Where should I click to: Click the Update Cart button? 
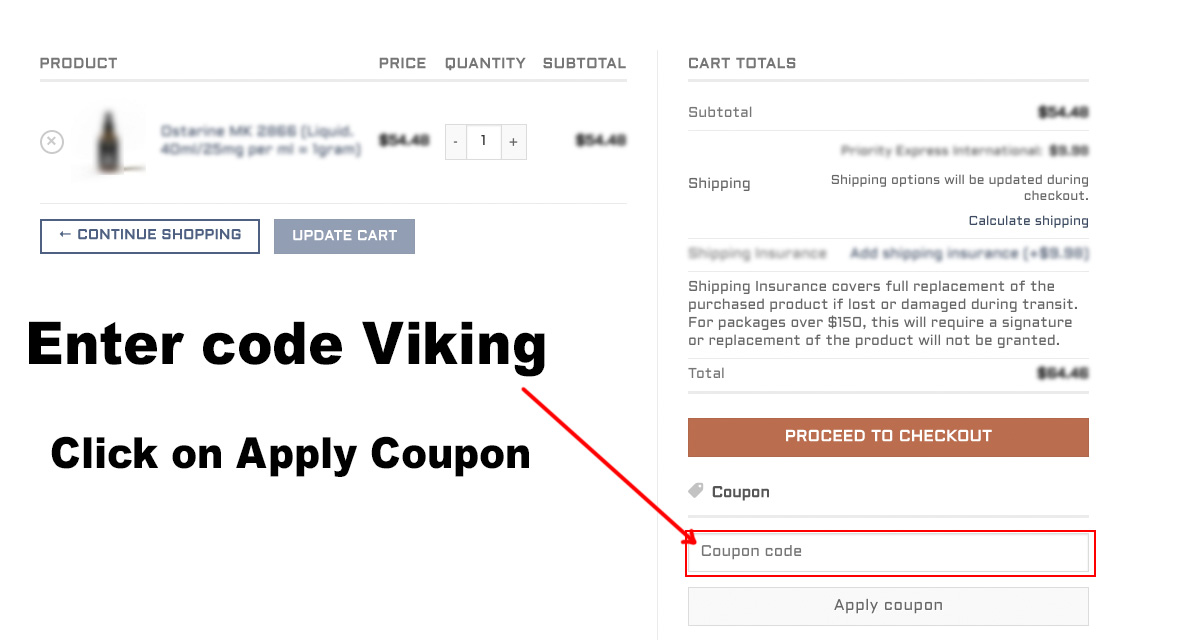[344, 236]
